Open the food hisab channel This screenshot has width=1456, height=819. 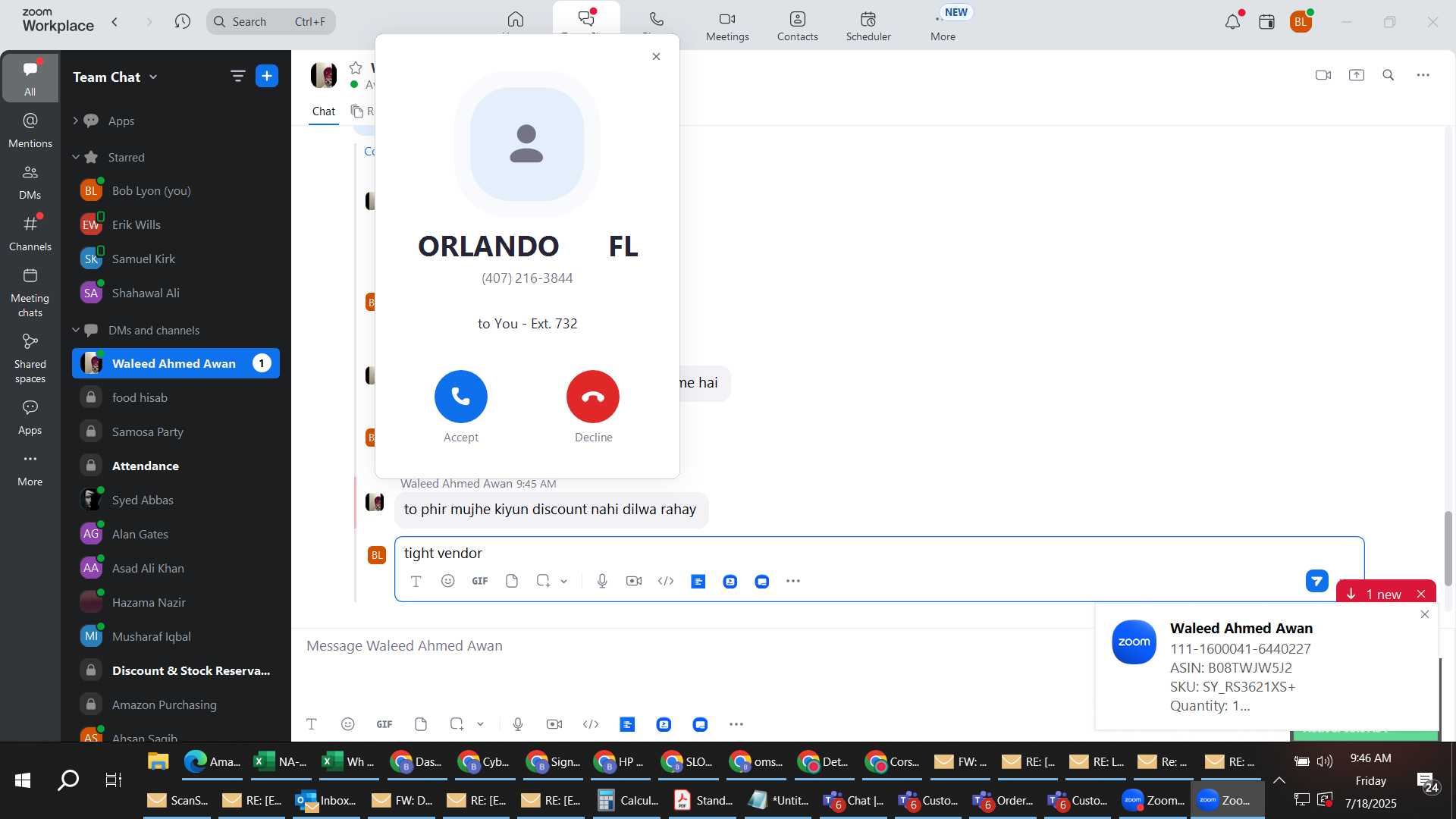tap(176, 397)
